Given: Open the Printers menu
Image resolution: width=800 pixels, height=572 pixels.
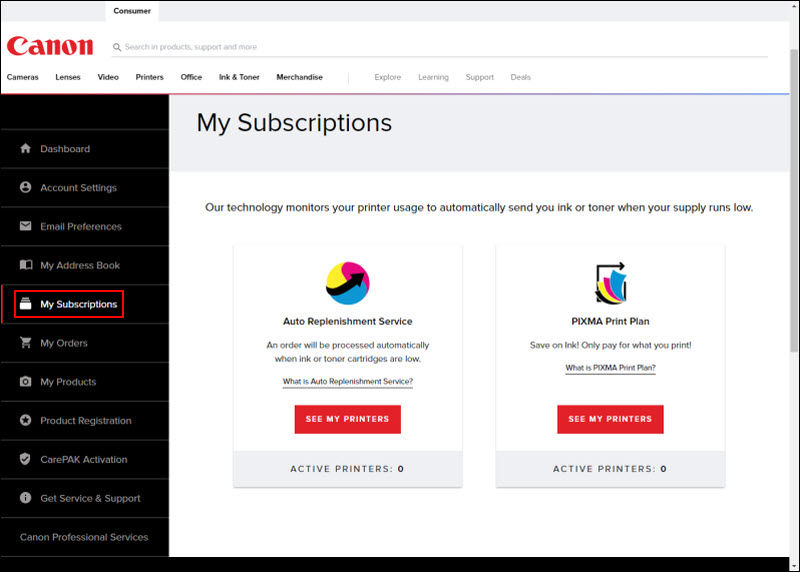Looking at the screenshot, I should coord(149,77).
